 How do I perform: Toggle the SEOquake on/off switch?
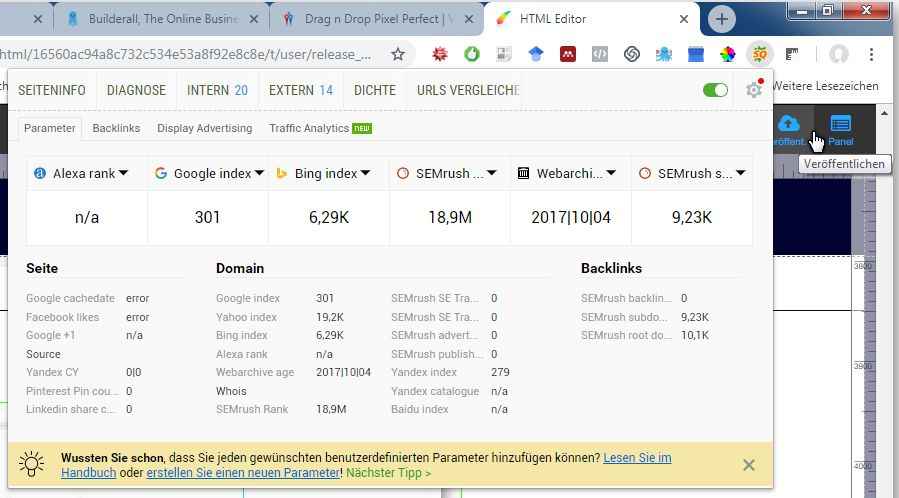coord(715,90)
